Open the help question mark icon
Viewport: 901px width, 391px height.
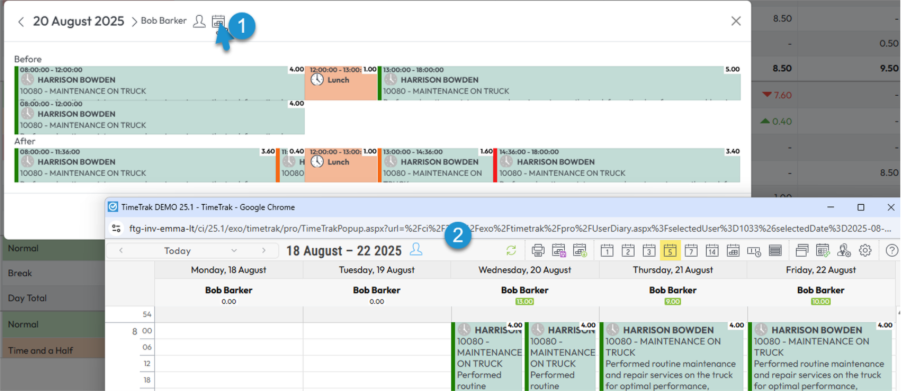click(892, 250)
